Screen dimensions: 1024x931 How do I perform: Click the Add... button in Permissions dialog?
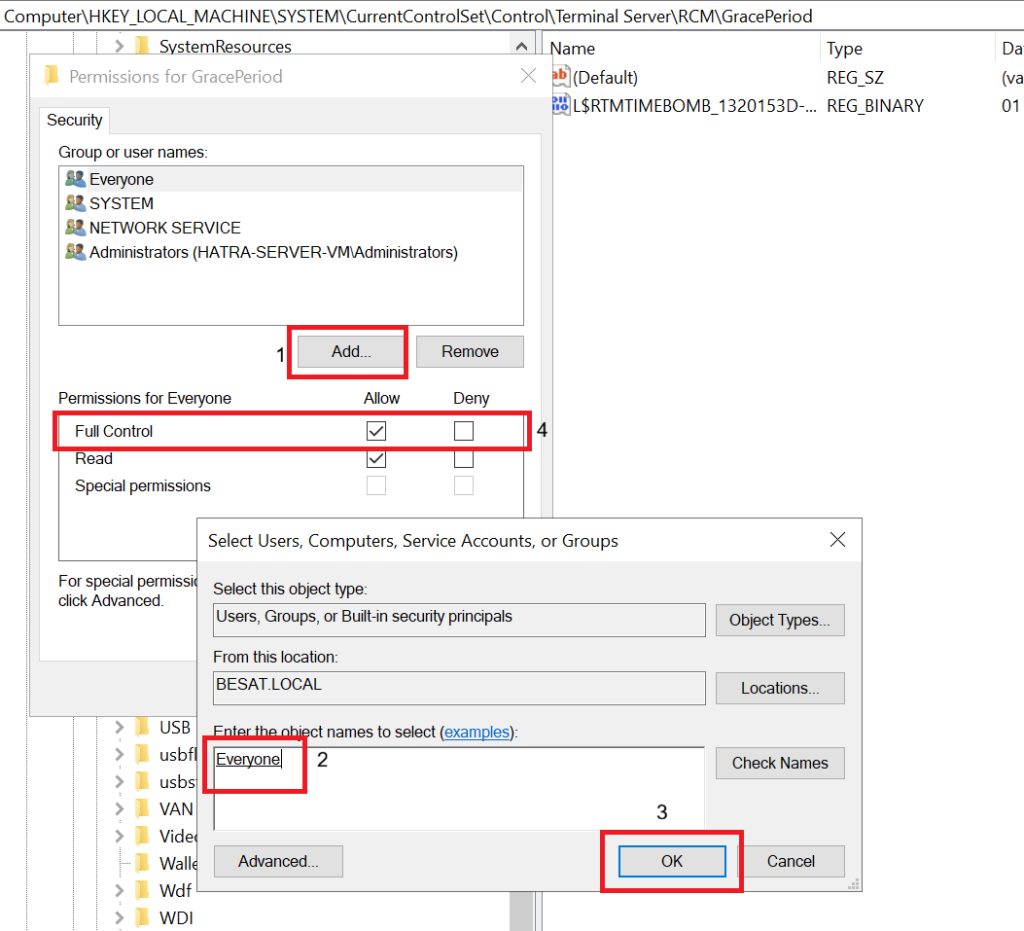[351, 352]
